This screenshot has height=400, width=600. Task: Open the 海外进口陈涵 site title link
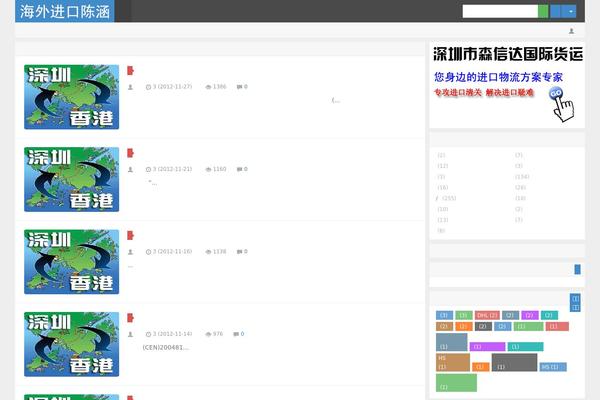[65, 11]
